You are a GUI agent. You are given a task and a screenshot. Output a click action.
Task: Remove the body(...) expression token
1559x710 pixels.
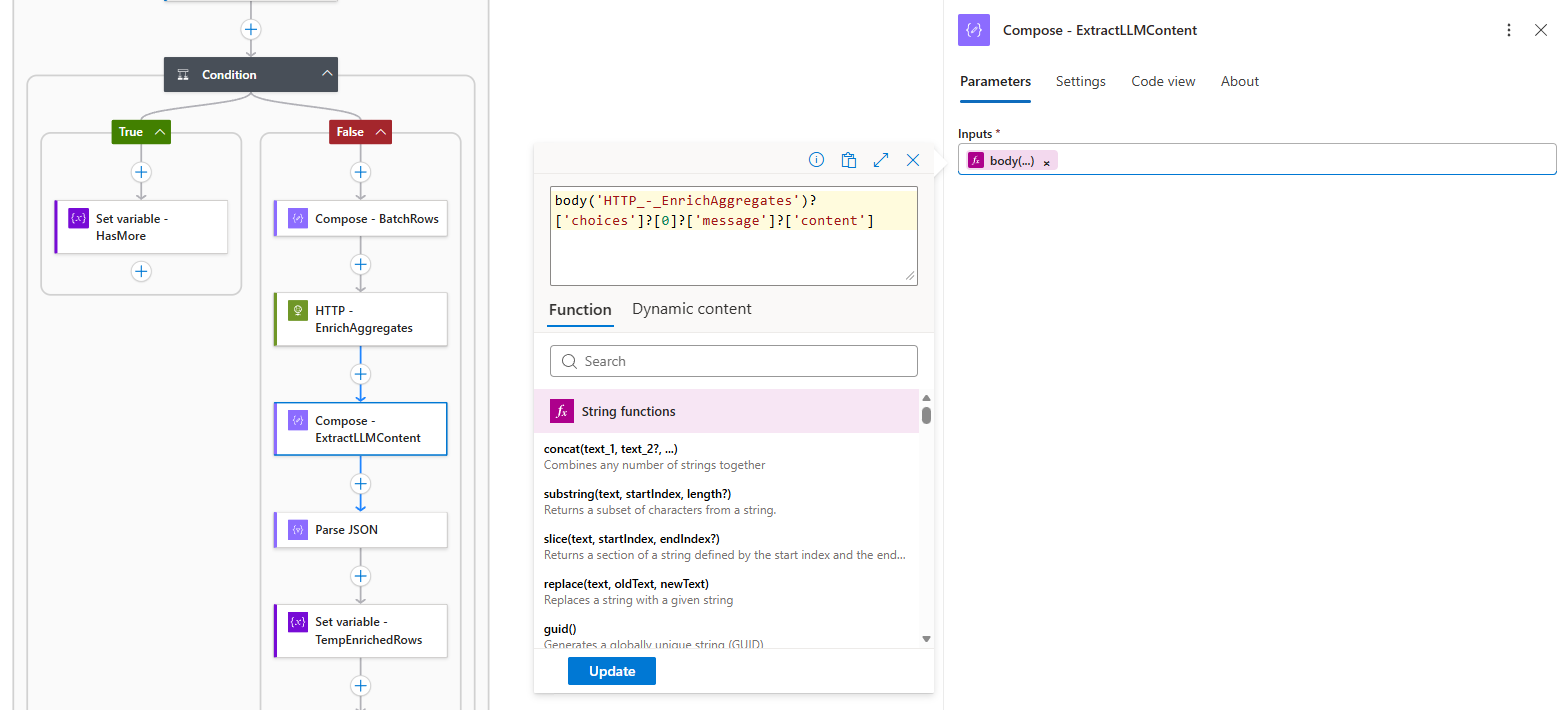point(1046,162)
